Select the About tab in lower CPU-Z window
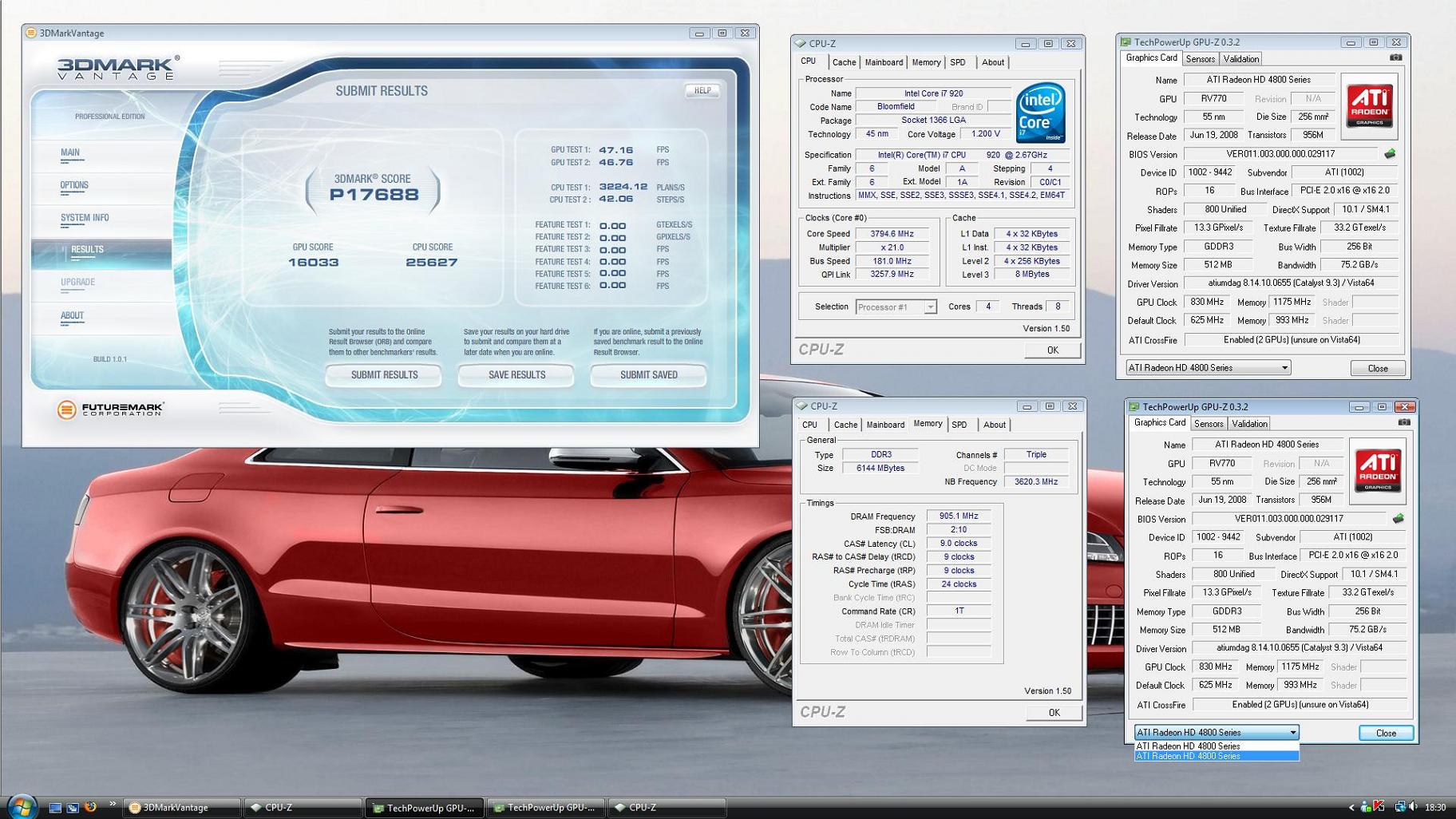1456x819 pixels. point(995,425)
